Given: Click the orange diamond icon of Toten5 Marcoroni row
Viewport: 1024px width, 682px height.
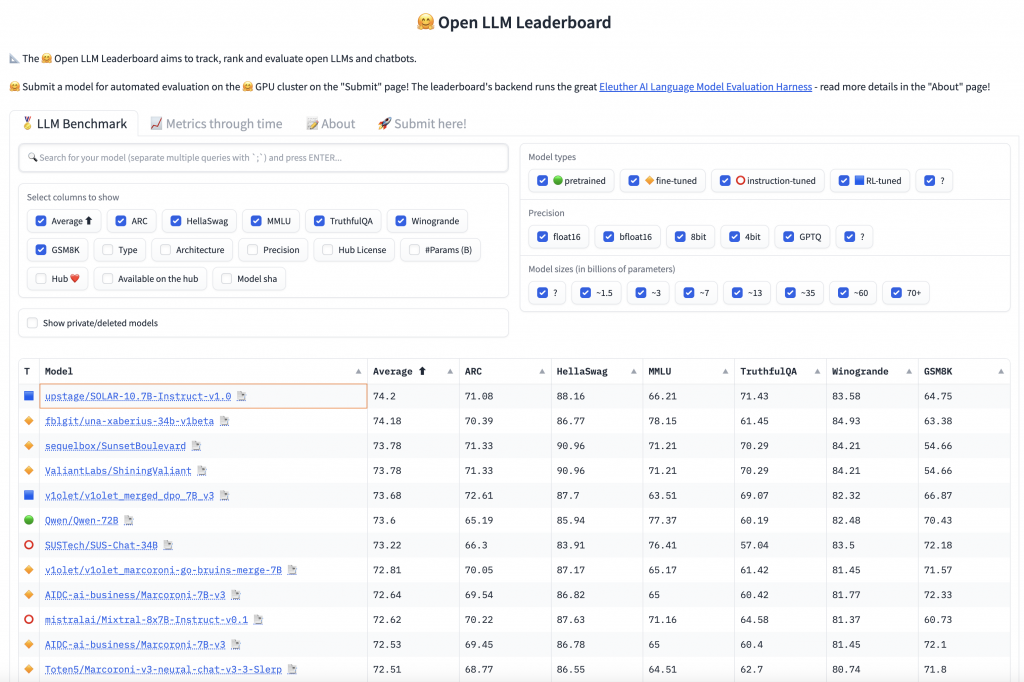Looking at the screenshot, I should click(x=29, y=669).
